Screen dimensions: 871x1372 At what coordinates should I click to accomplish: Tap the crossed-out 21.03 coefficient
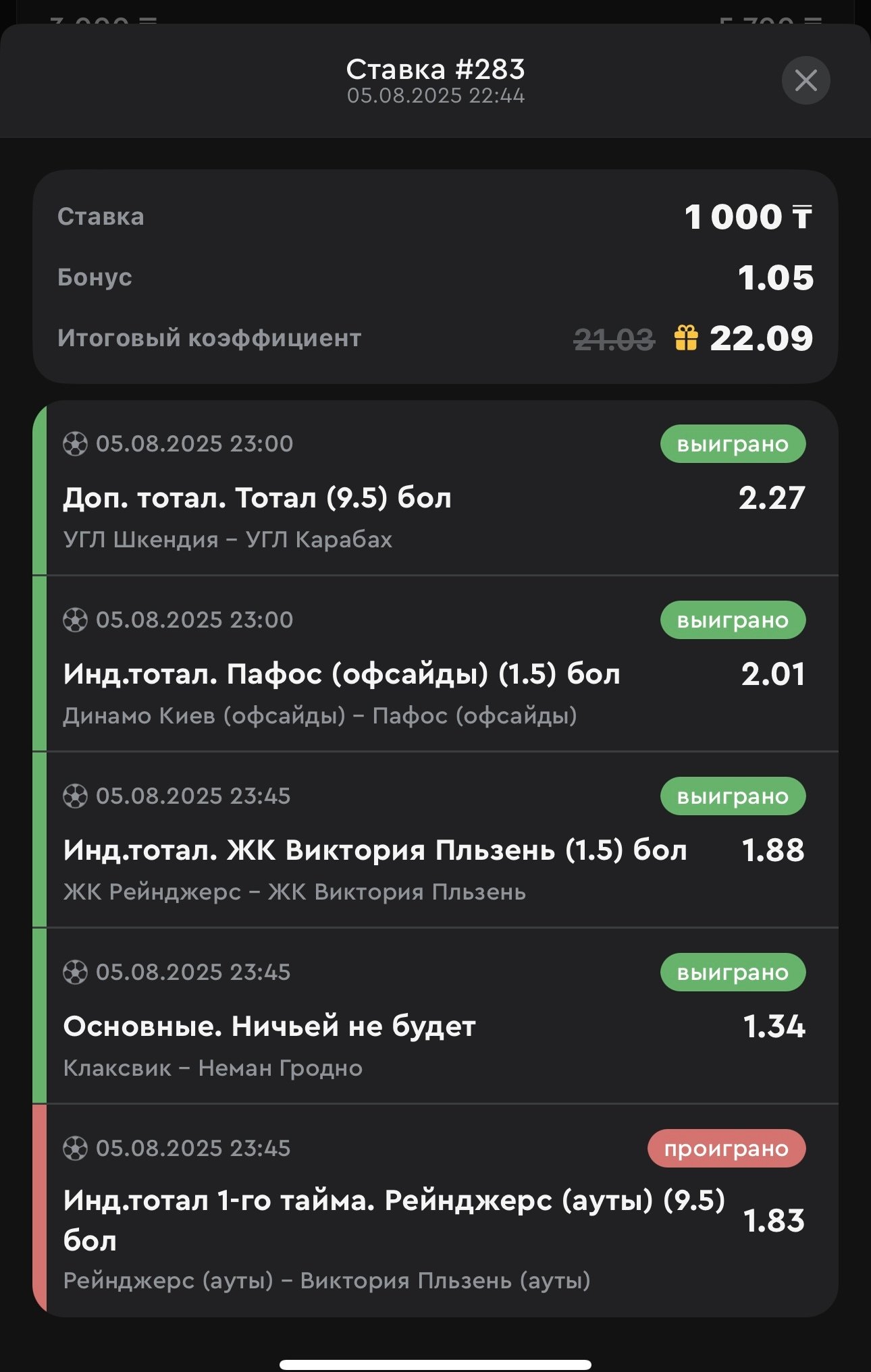(x=614, y=339)
